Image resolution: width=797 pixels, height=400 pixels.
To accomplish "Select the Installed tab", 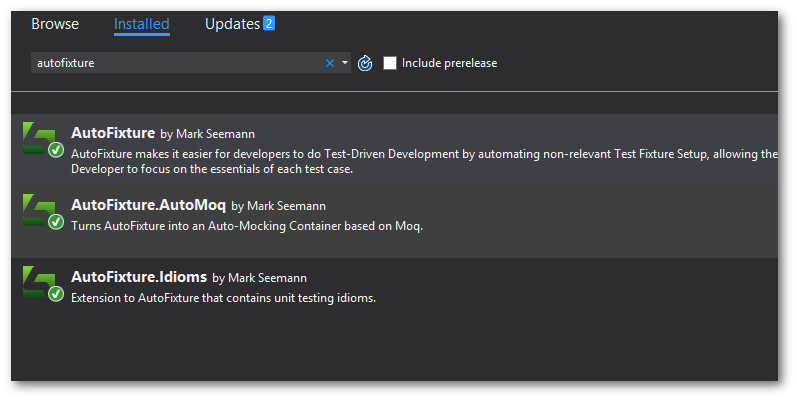I will [142, 24].
